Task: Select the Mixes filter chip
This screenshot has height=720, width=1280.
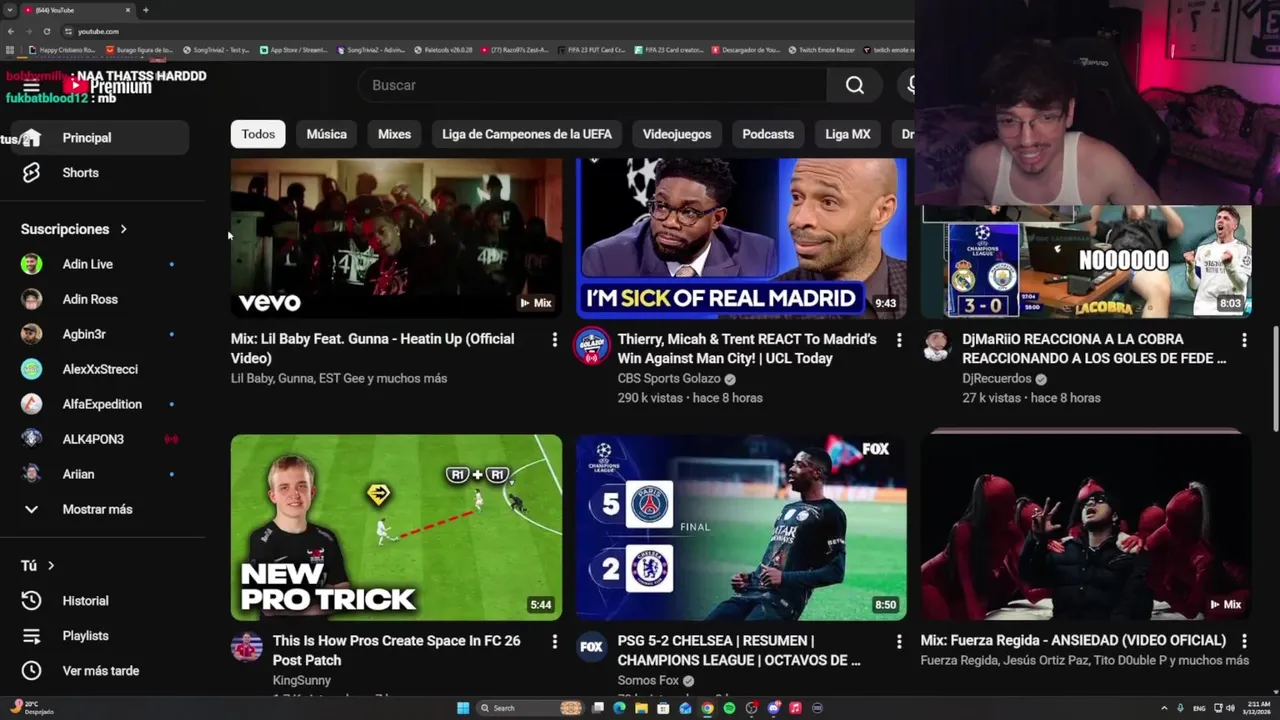Action: pyautogui.click(x=394, y=134)
